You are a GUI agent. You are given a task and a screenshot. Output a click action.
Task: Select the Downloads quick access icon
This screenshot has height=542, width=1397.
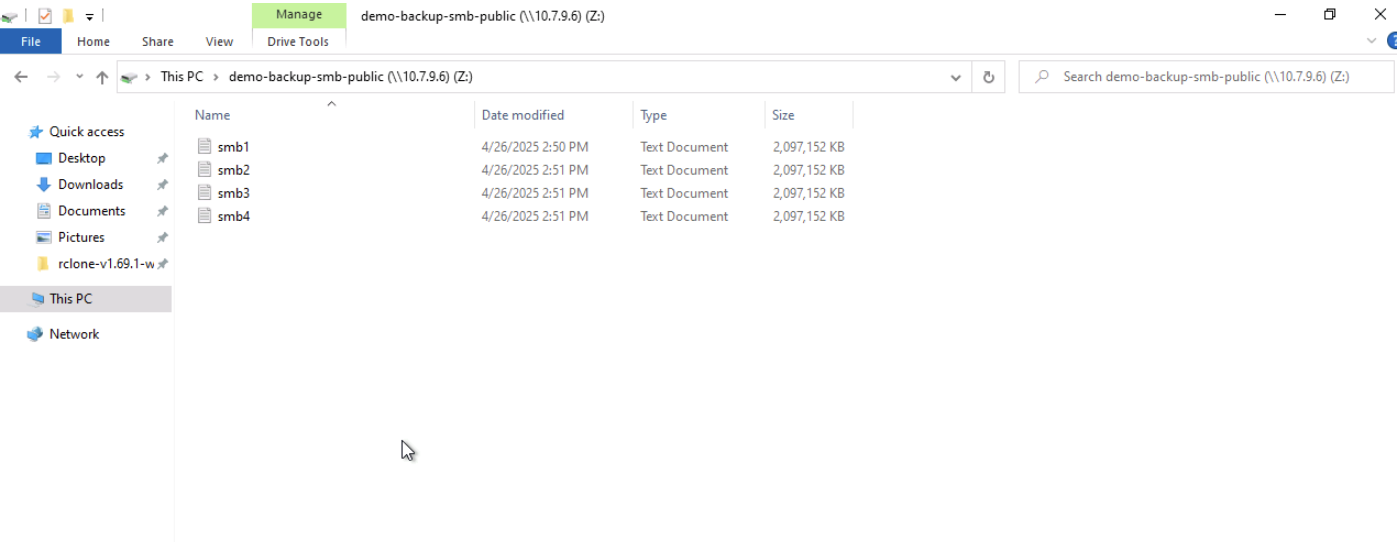coord(43,185)
